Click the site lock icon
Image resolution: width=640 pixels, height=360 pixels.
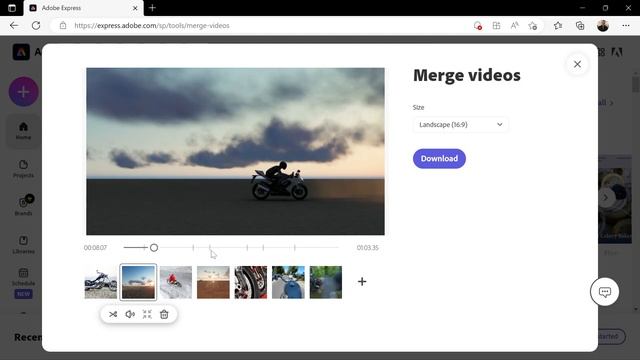tap(63, 25)
